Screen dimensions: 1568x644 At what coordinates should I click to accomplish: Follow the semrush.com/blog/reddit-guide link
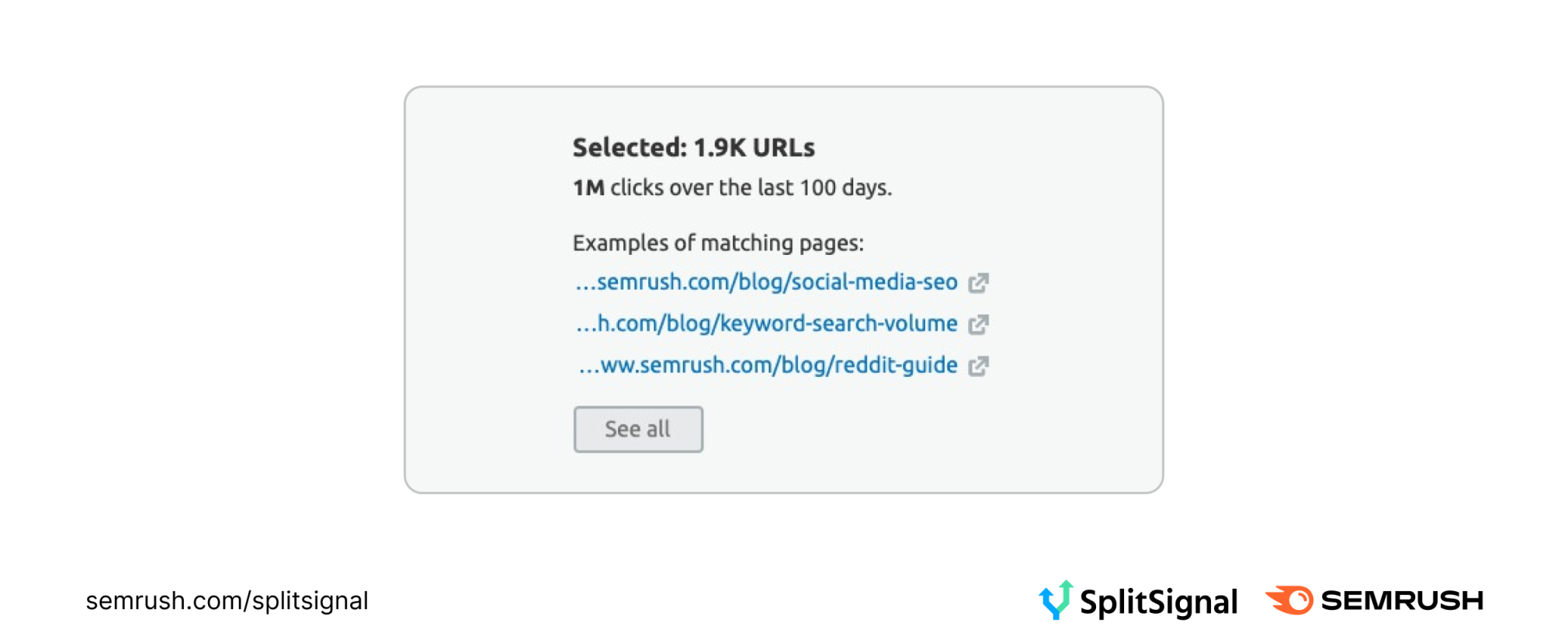(x=765, y=365)
